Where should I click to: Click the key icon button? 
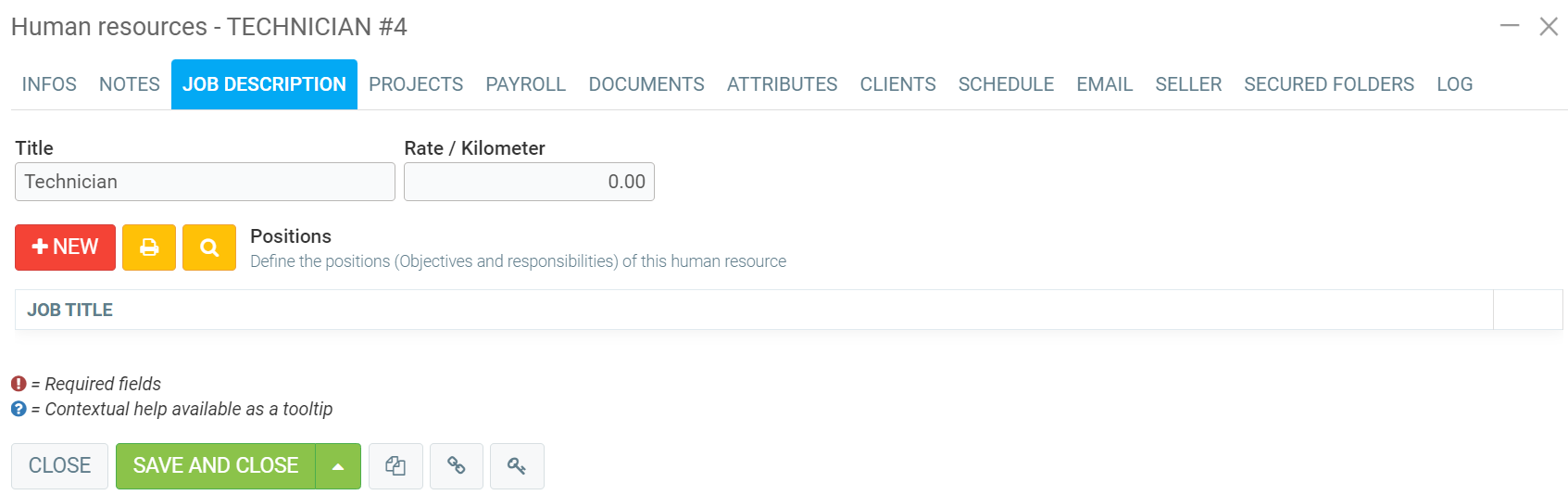coord(517,465)
